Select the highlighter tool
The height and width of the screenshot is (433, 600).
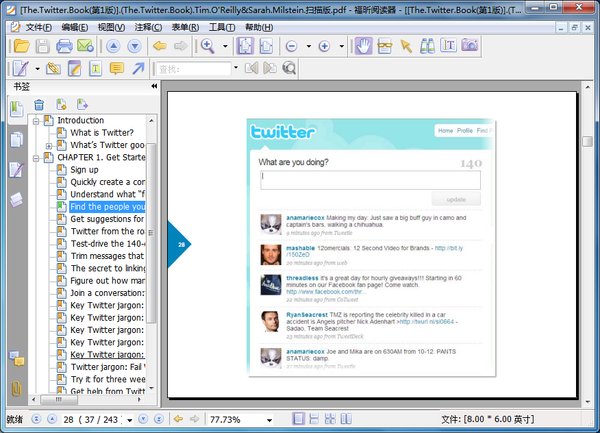(x=53, y=68)
